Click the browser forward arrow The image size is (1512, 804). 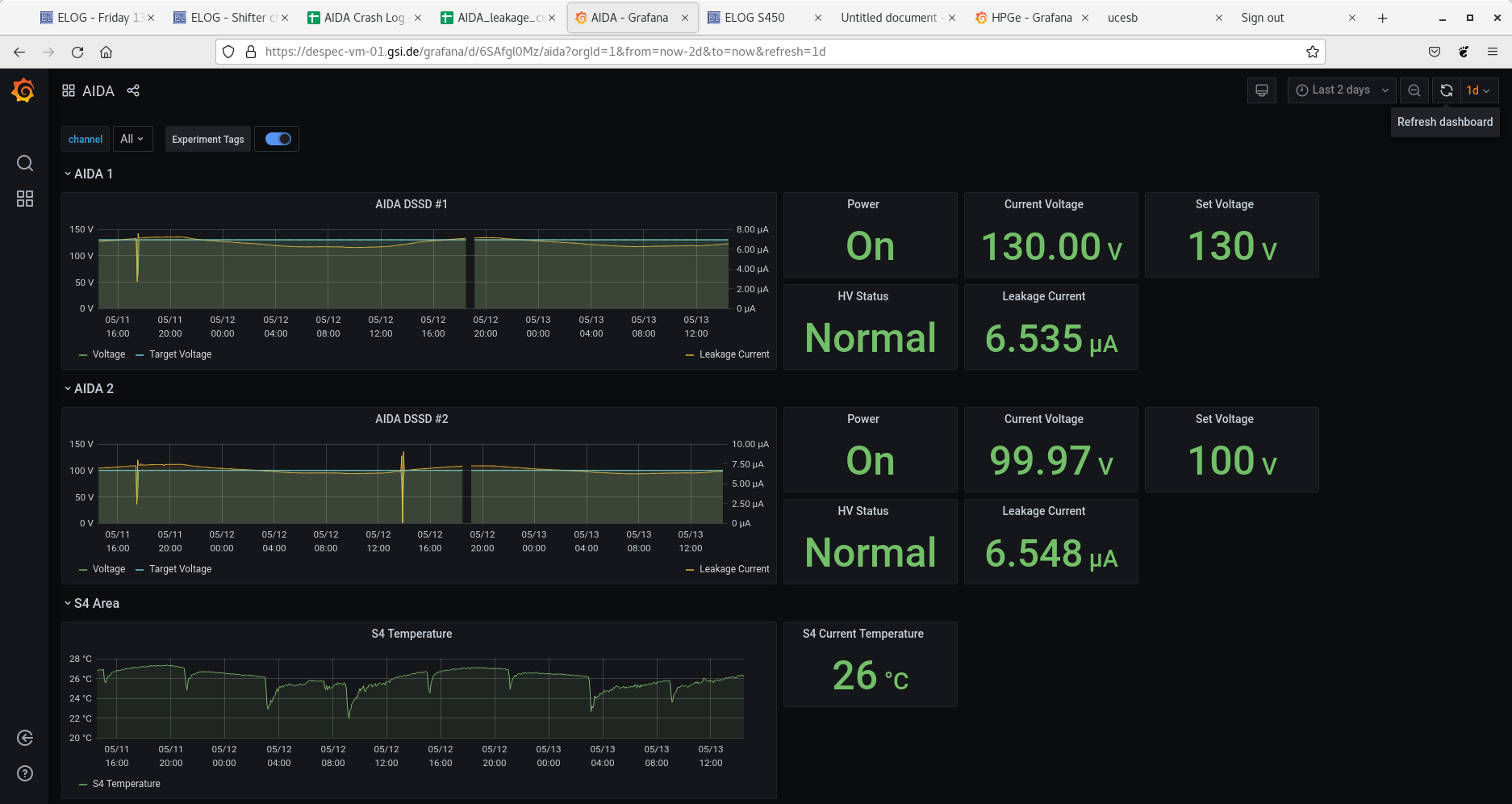click(x=48, y=52)
